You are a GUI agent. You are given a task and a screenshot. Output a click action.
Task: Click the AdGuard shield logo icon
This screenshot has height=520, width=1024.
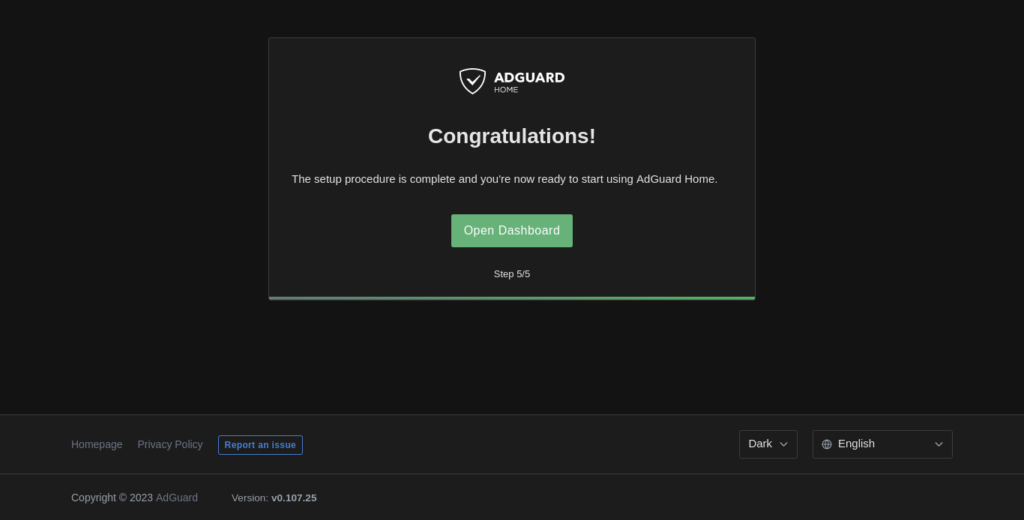click(x=472, y=81)
